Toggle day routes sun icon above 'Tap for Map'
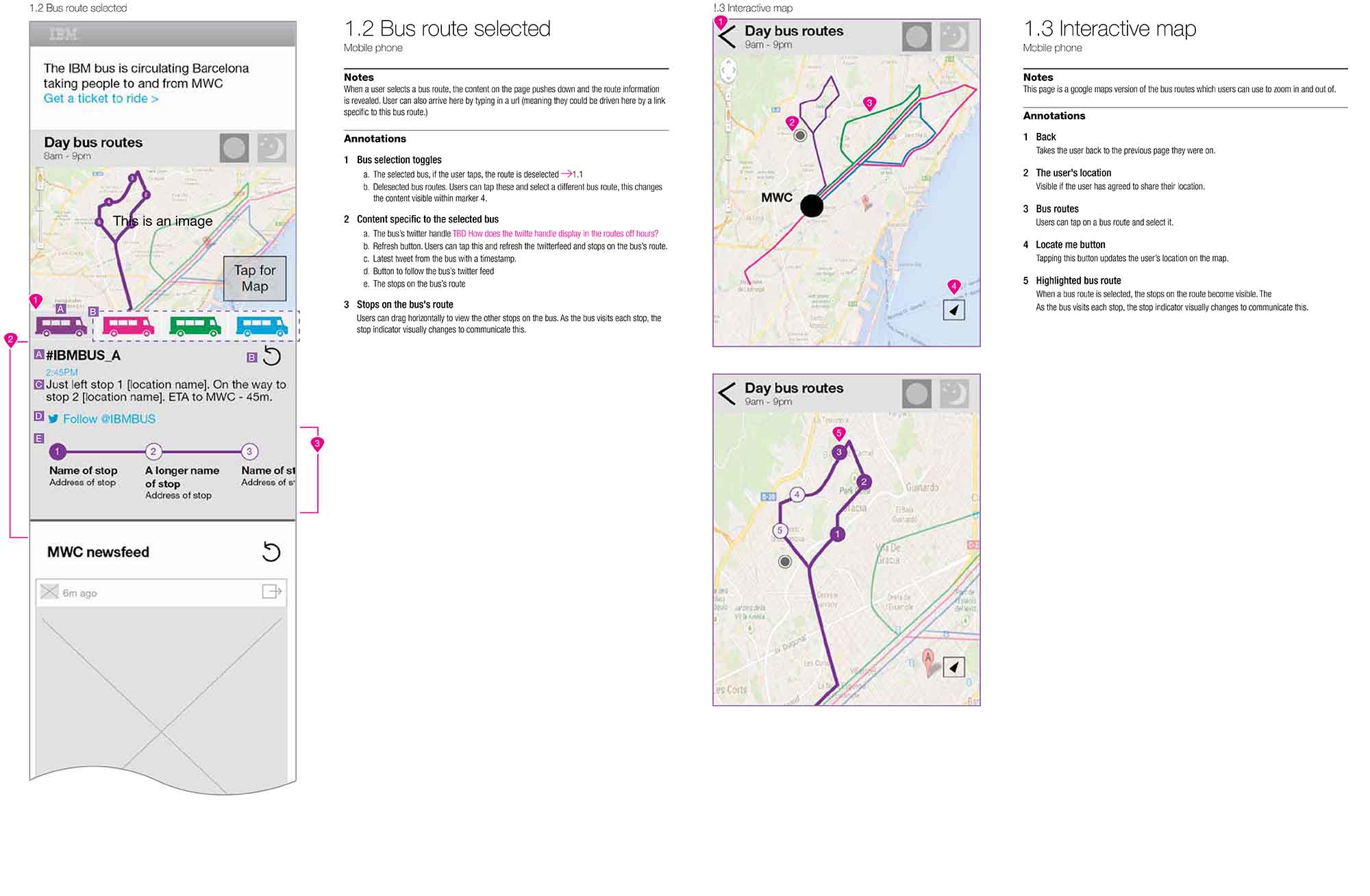 pos(234,148)
